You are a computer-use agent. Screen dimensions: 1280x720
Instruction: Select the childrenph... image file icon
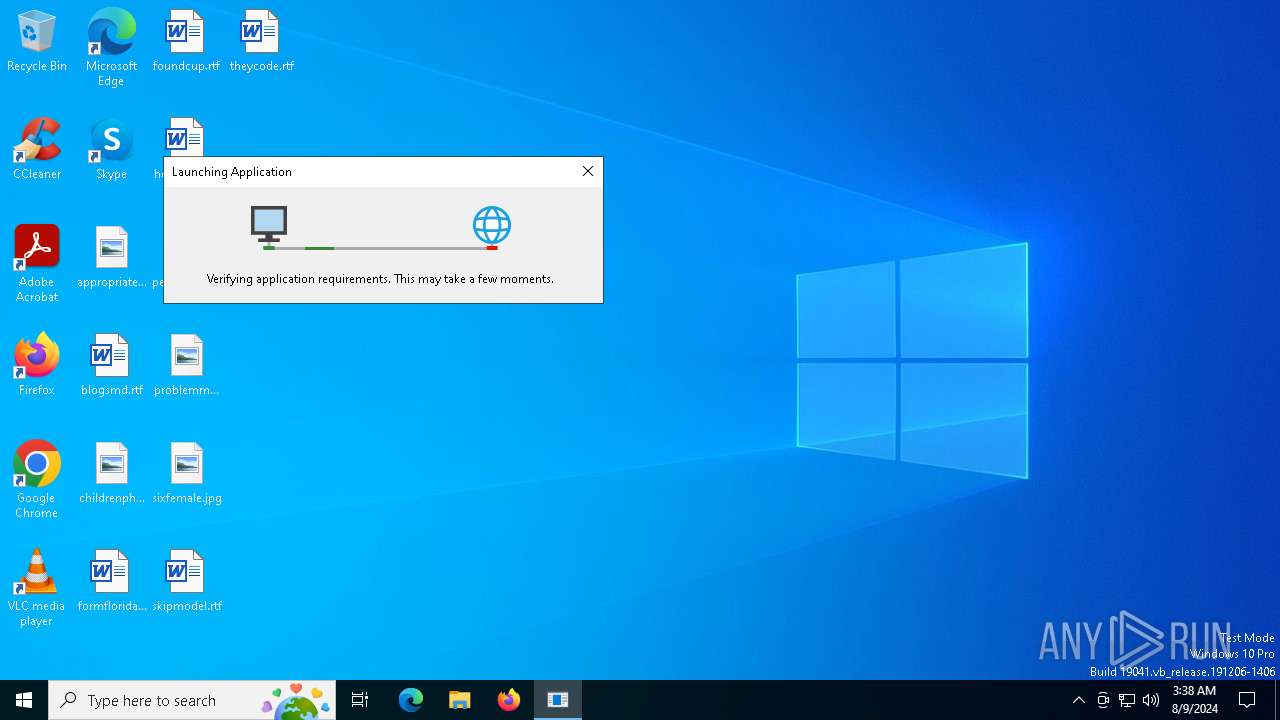(112, 473)
